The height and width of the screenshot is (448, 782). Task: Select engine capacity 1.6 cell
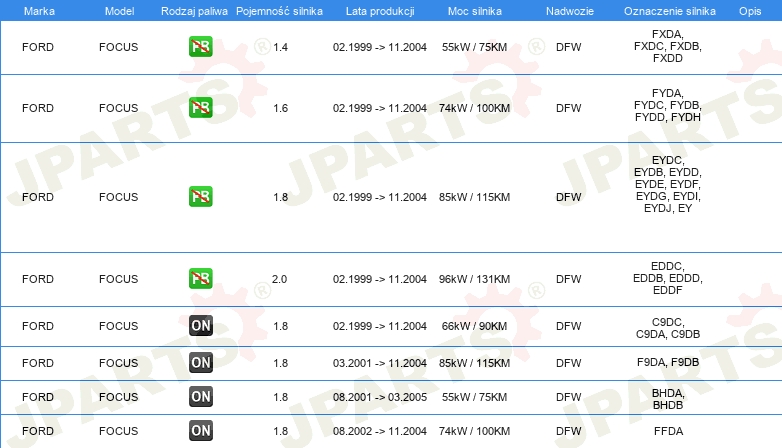tap(280, 108)
